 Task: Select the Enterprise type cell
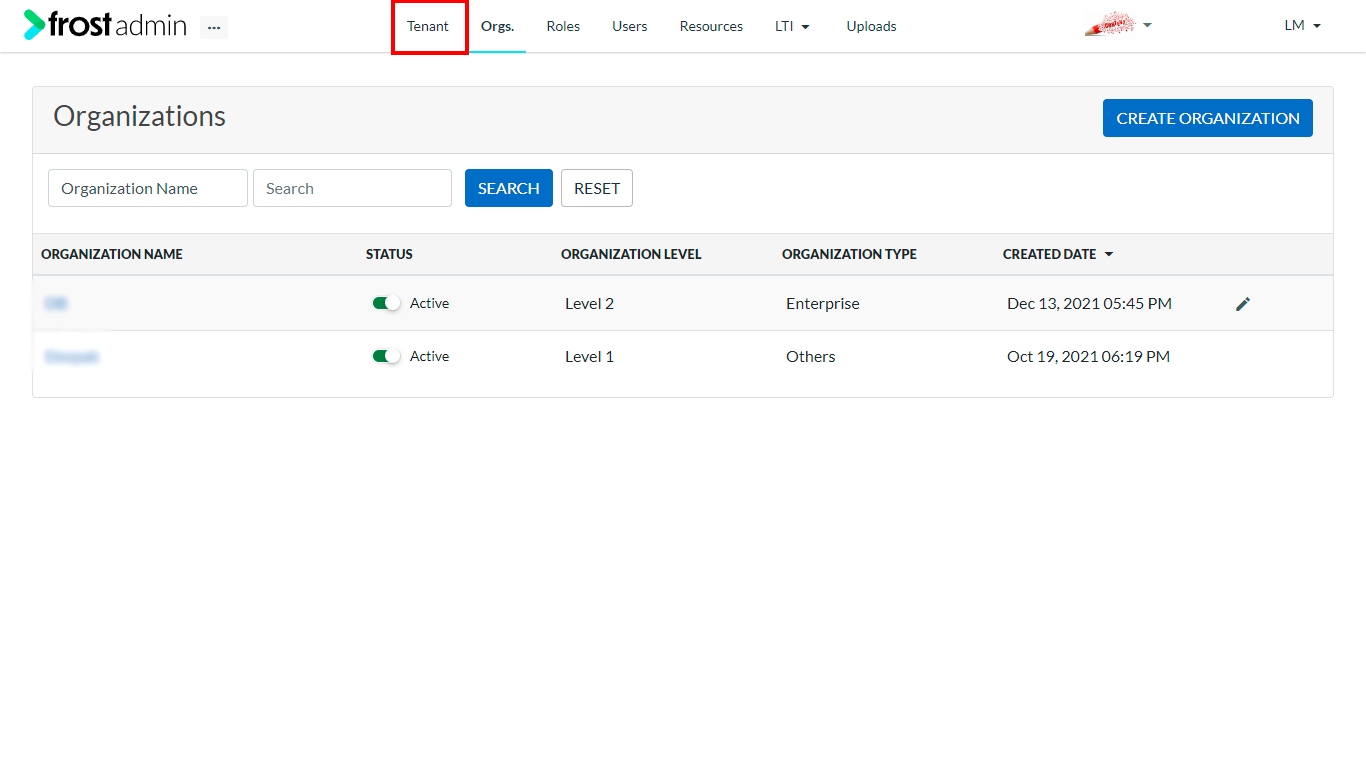point(822,303)
